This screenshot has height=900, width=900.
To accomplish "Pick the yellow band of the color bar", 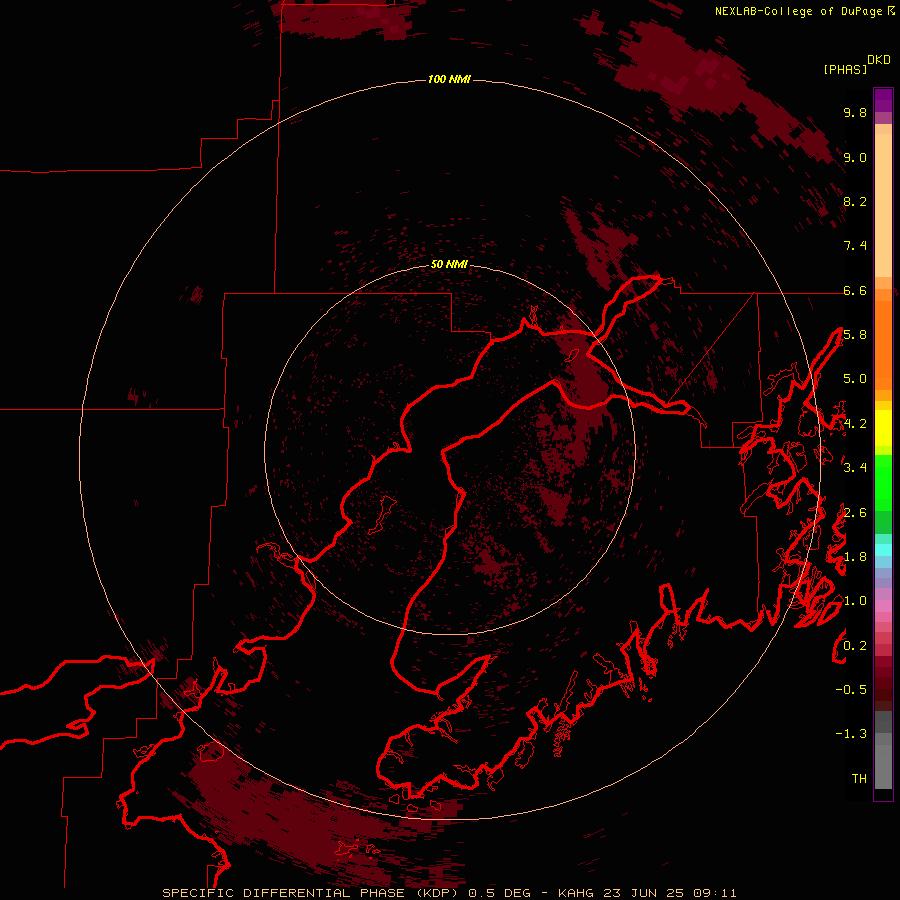I will pyautogui.click(x=883, y=428).
